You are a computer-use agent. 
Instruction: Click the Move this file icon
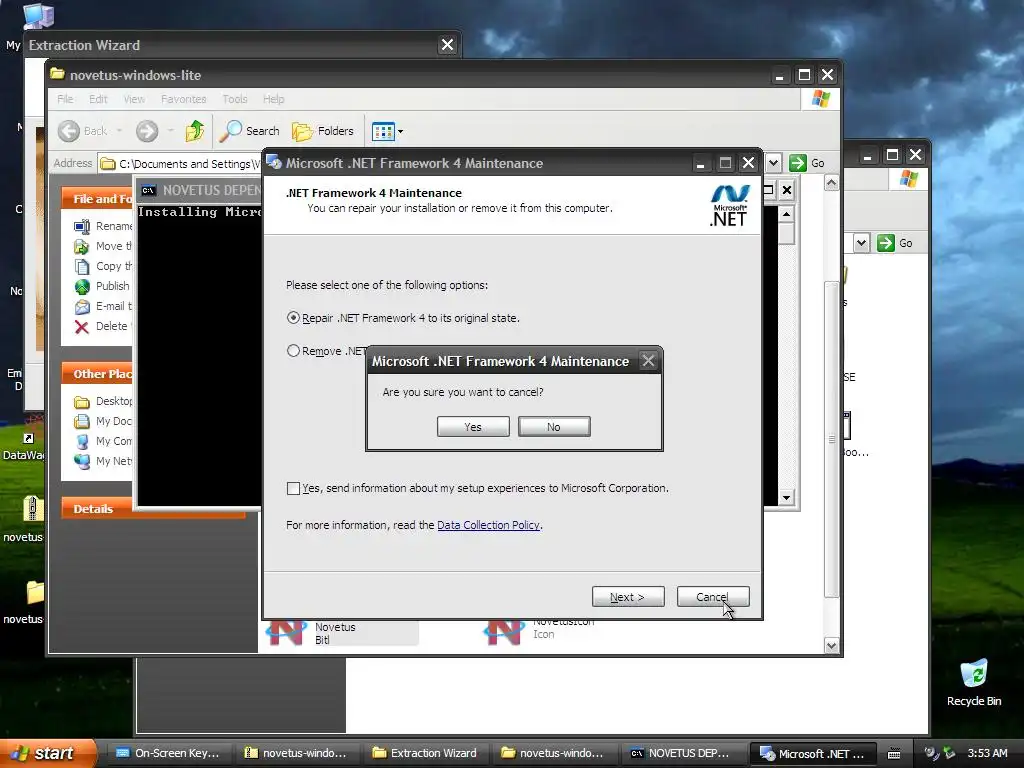(x=82, y=246)
